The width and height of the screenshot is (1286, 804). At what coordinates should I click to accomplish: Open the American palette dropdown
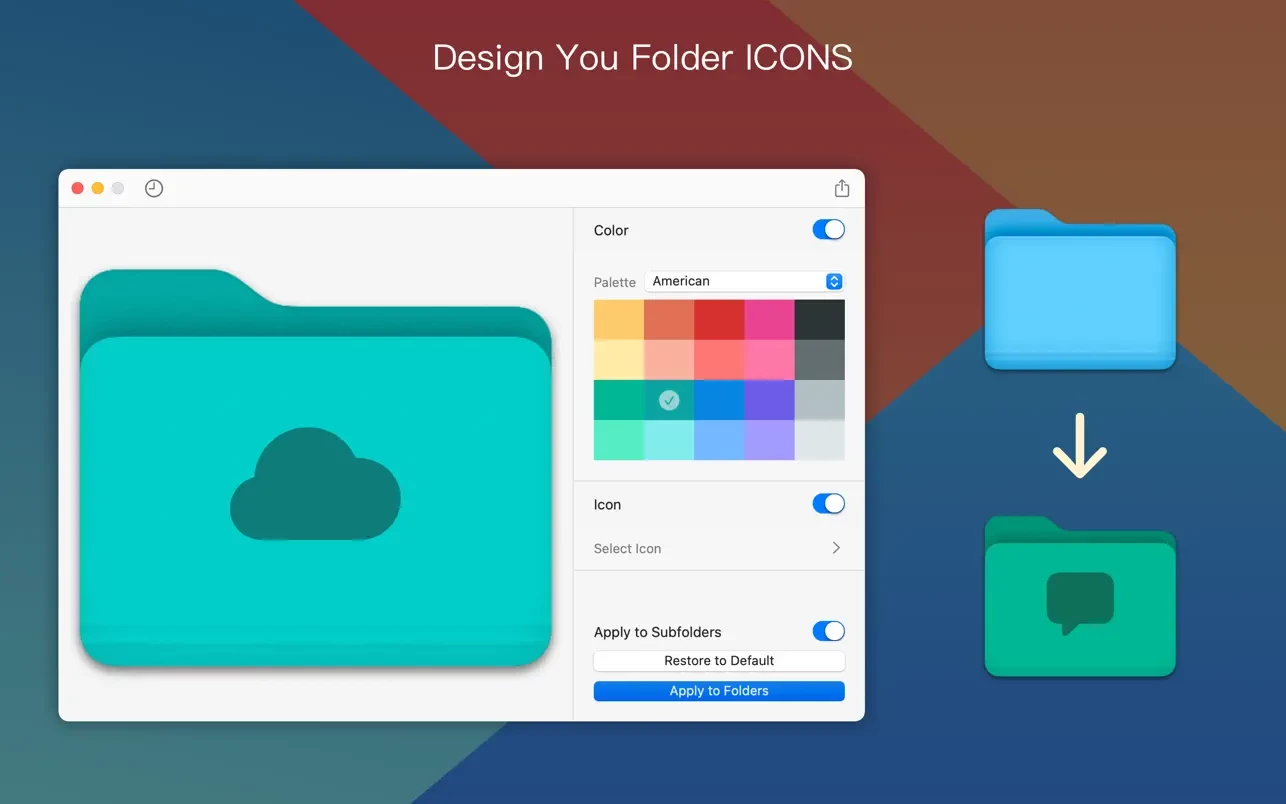pyautogui.click(x=745, y=282)
